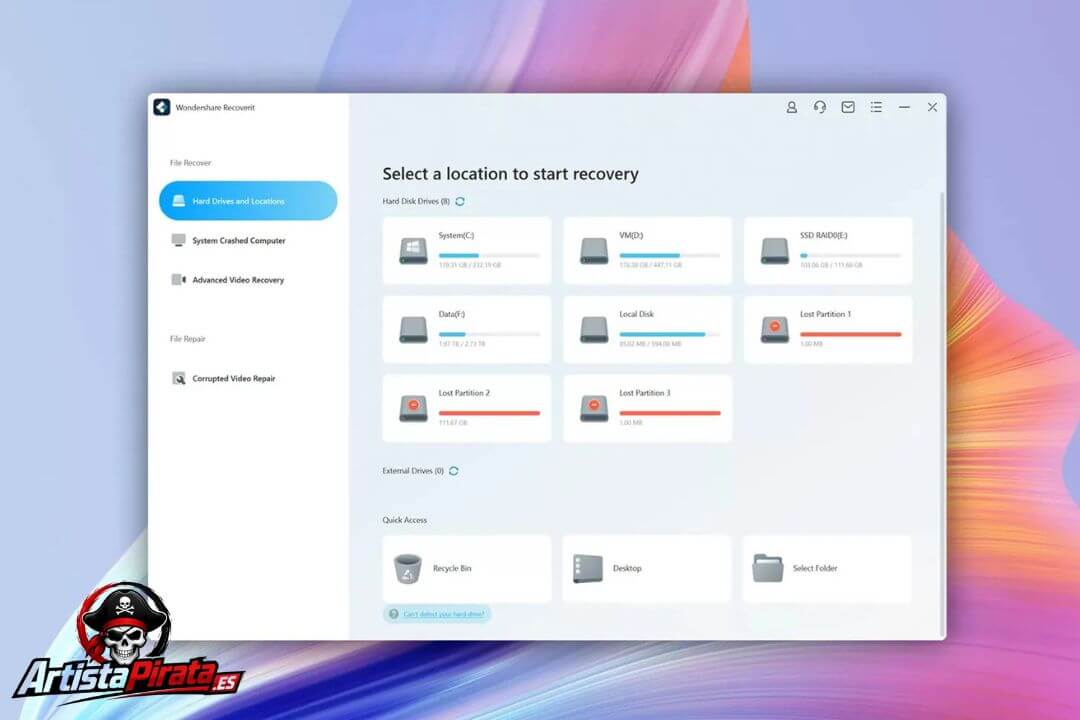Open the list menu icon
Image resolution: width=1080 pixels, height=720 pixels.
pyautogui.click(x=876, y=107)
